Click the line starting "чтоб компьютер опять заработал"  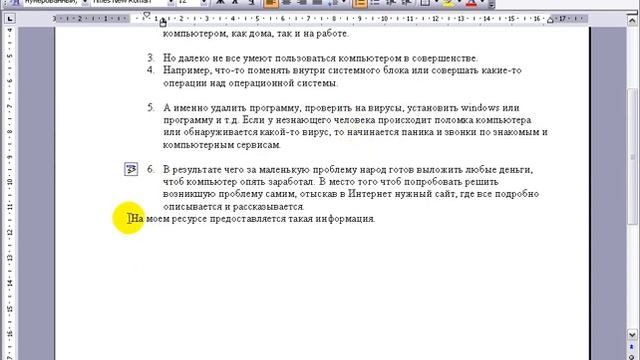click(x=331, y=182)
